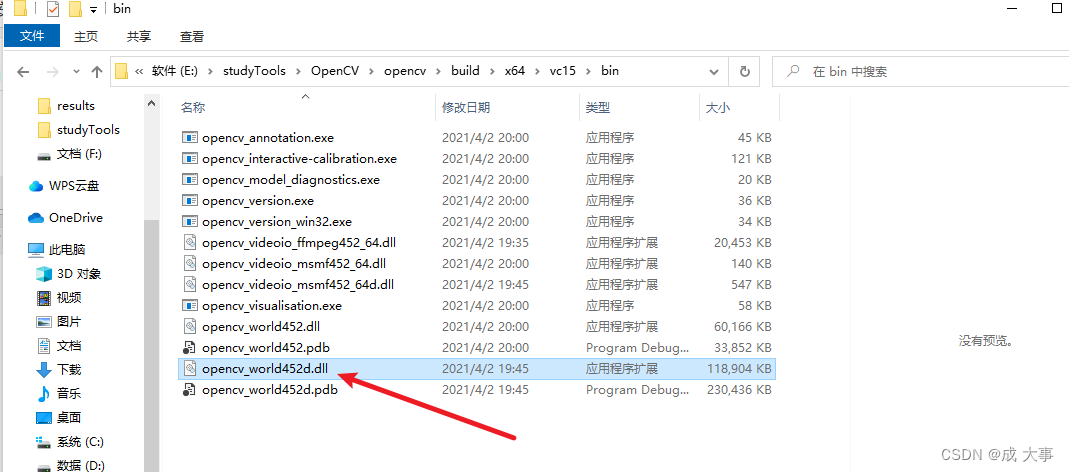Select 文档 (F:) drive in sidebar
Image resolution: width=1069 pixels, height=472 pixels.
click(x=69, y=154)
